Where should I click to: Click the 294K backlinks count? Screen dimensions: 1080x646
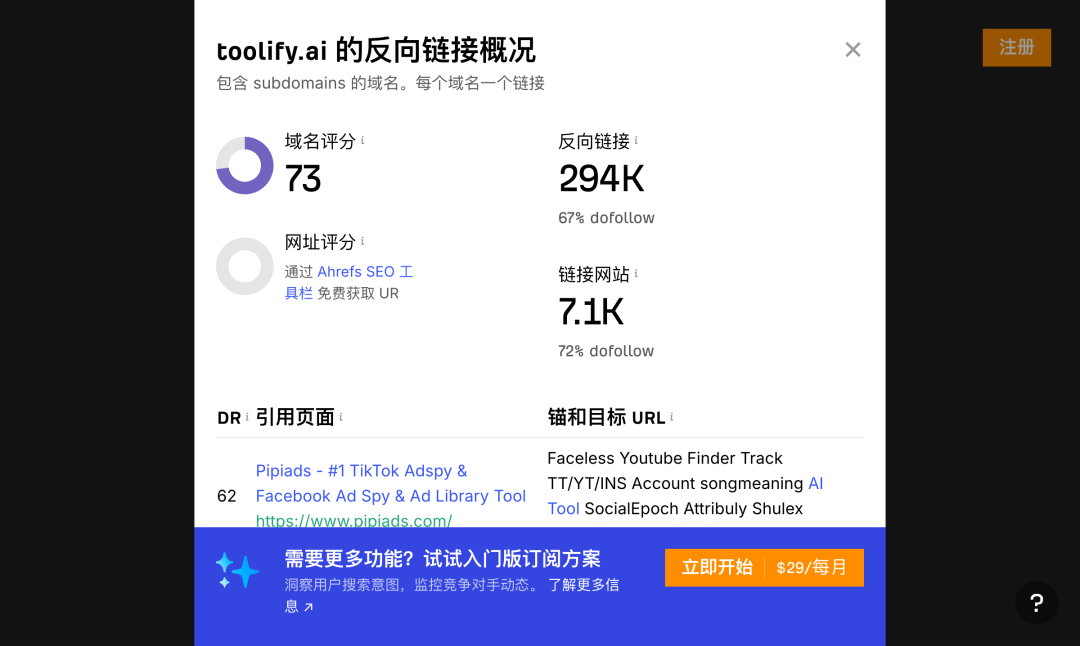601,178
